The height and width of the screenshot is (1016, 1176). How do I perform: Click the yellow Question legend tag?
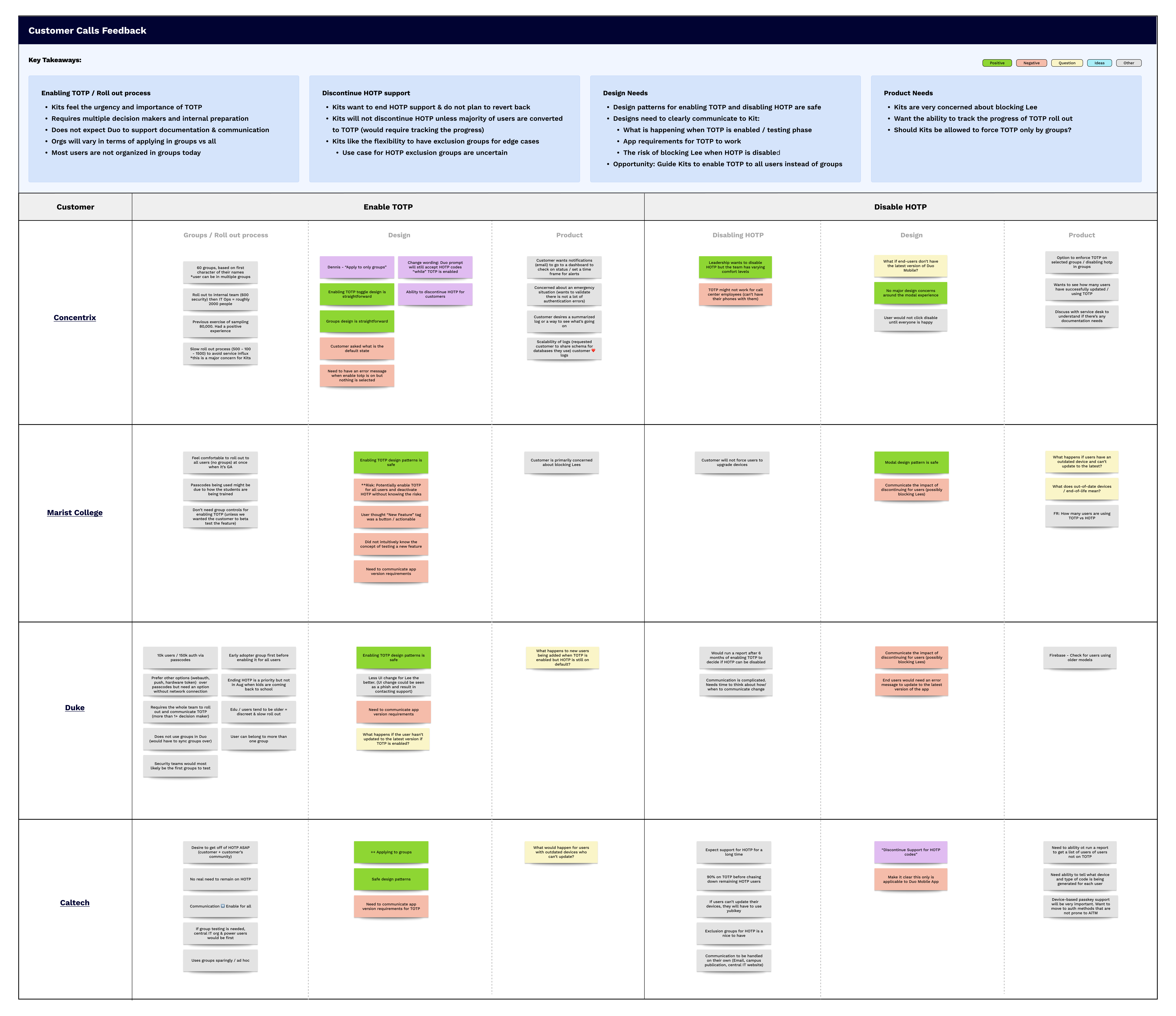tap(1067, 63)
